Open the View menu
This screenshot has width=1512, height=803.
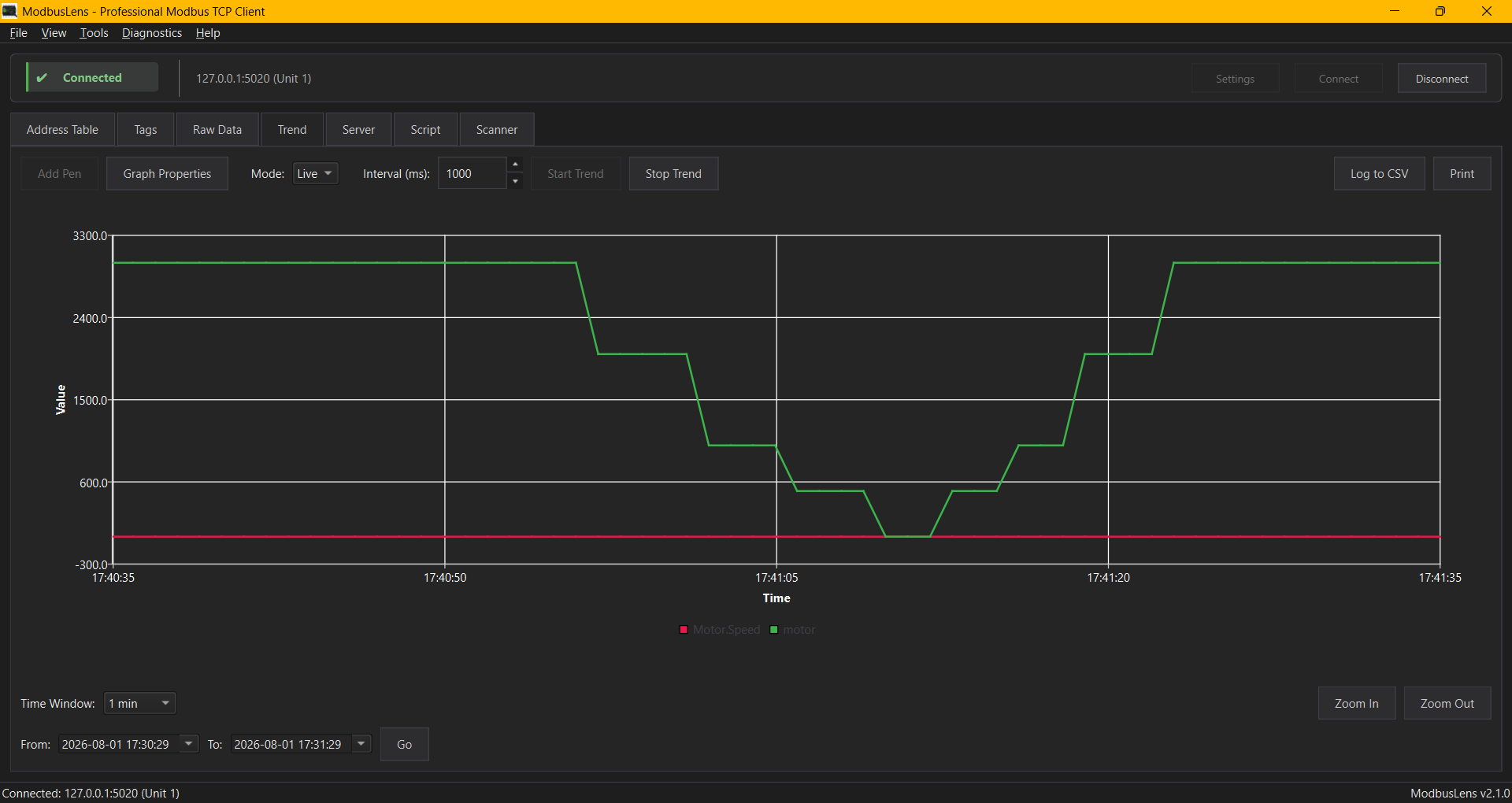54,33
